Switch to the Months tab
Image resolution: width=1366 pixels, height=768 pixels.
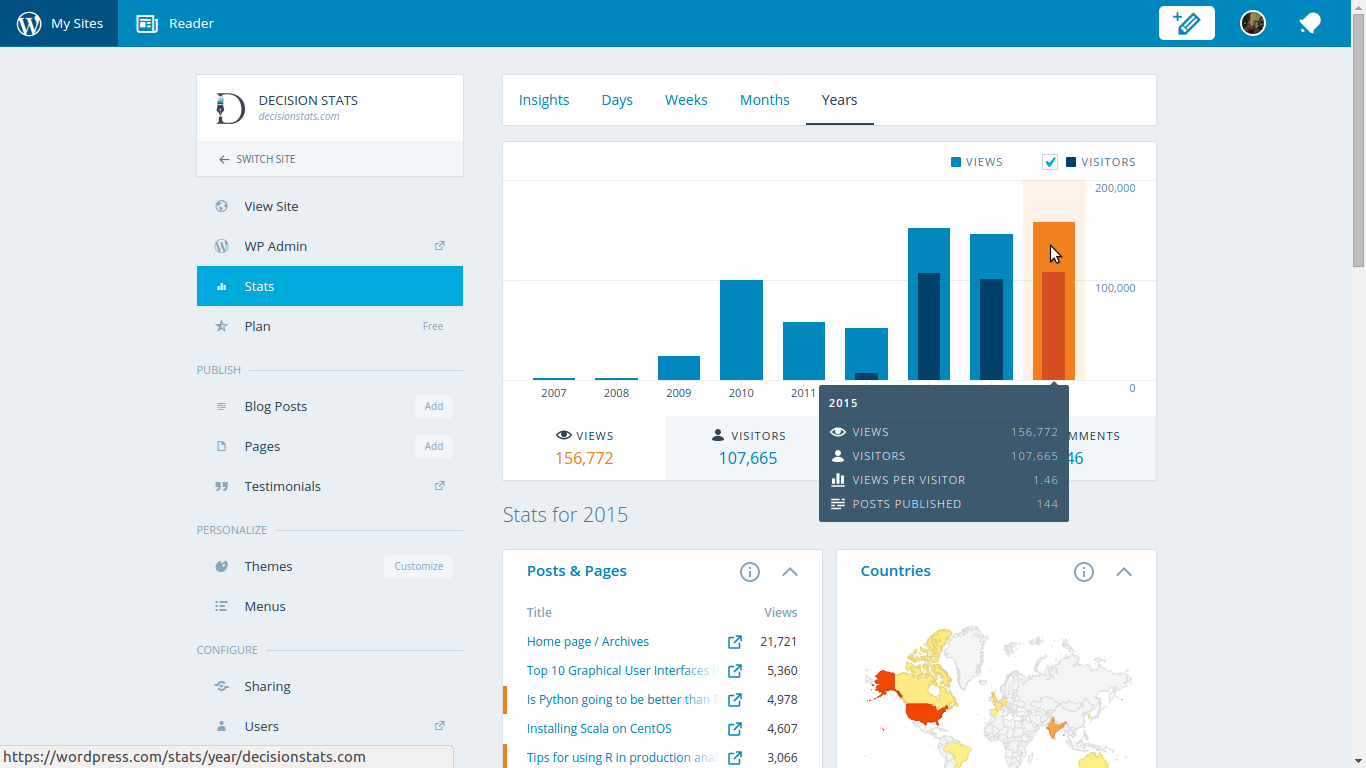[x=764, y=100]
